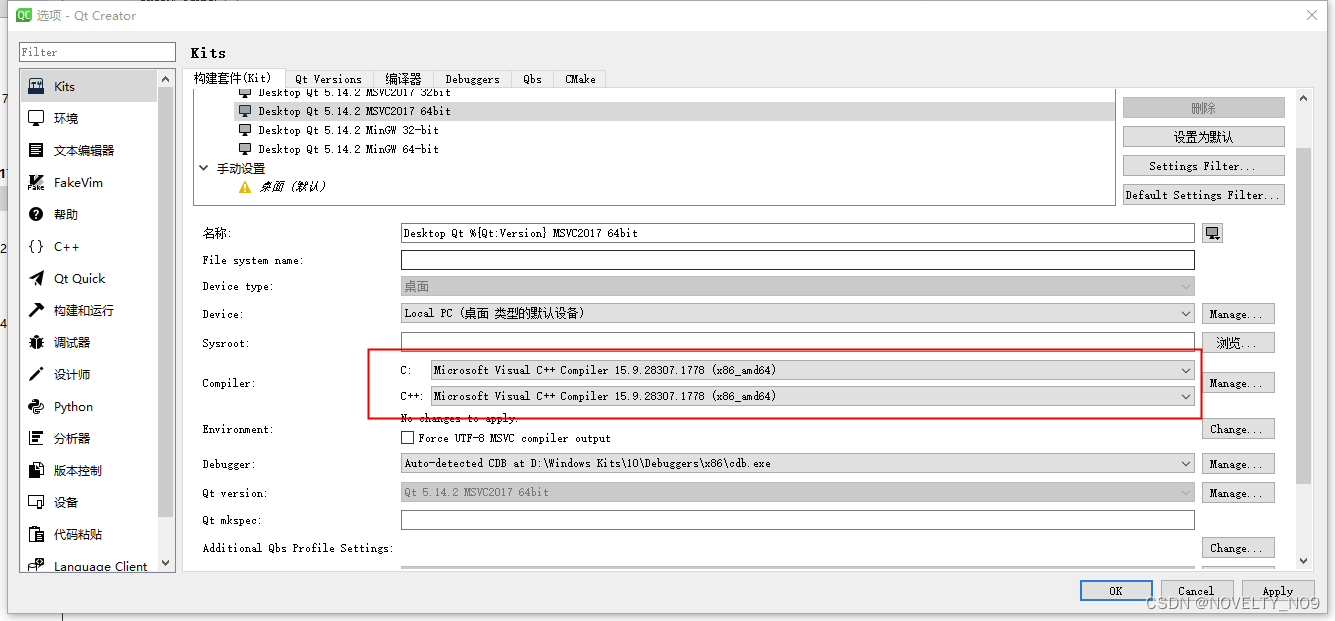Enable Force UTF-8 MSVC compiler output
Screen dimensions: 1335x621
pos(407,436)
